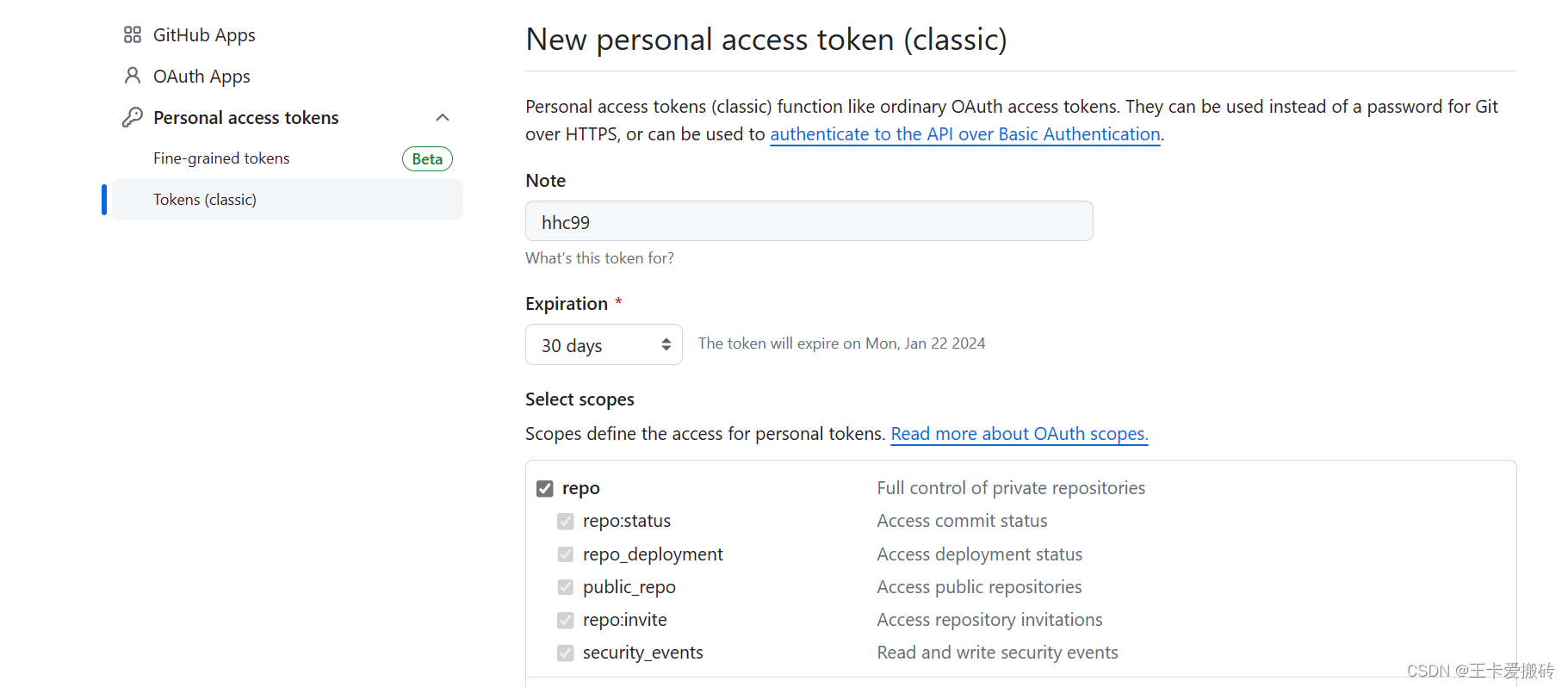Select Tokens (classic) in the sidebar

coord(205,199)
